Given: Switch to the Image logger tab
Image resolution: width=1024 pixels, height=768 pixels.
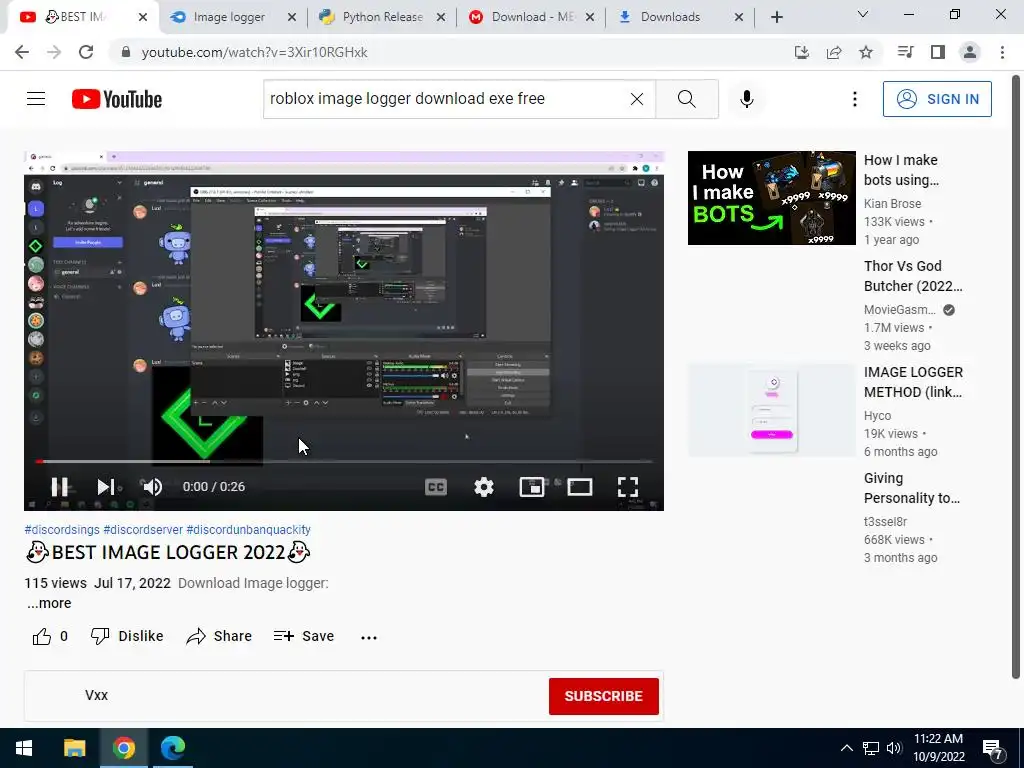Looking at the screenshot, I should (229, 17).
